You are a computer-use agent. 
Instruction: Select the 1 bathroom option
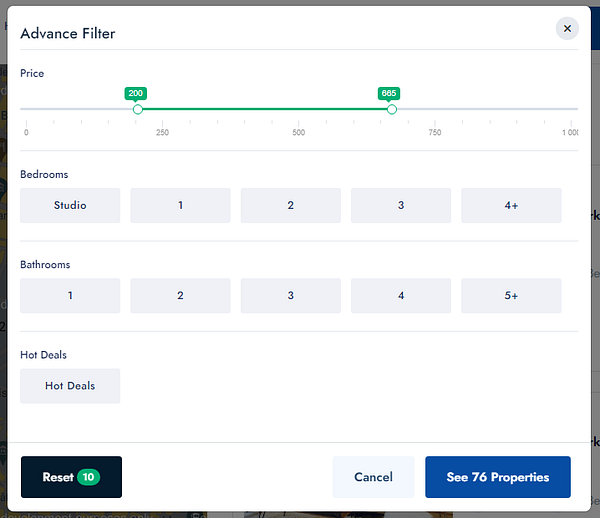pyautogui.click(x=70, y=296)
